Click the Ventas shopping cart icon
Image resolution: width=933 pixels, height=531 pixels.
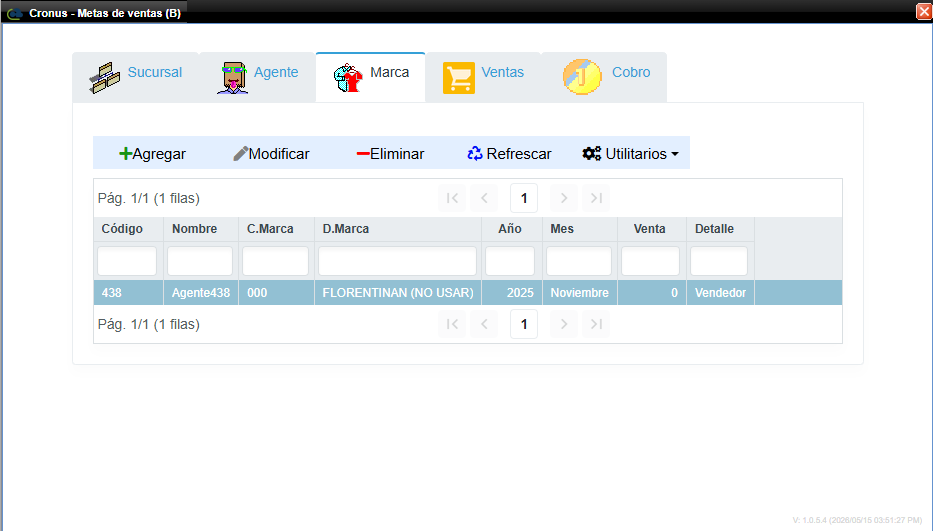point(459,78)
